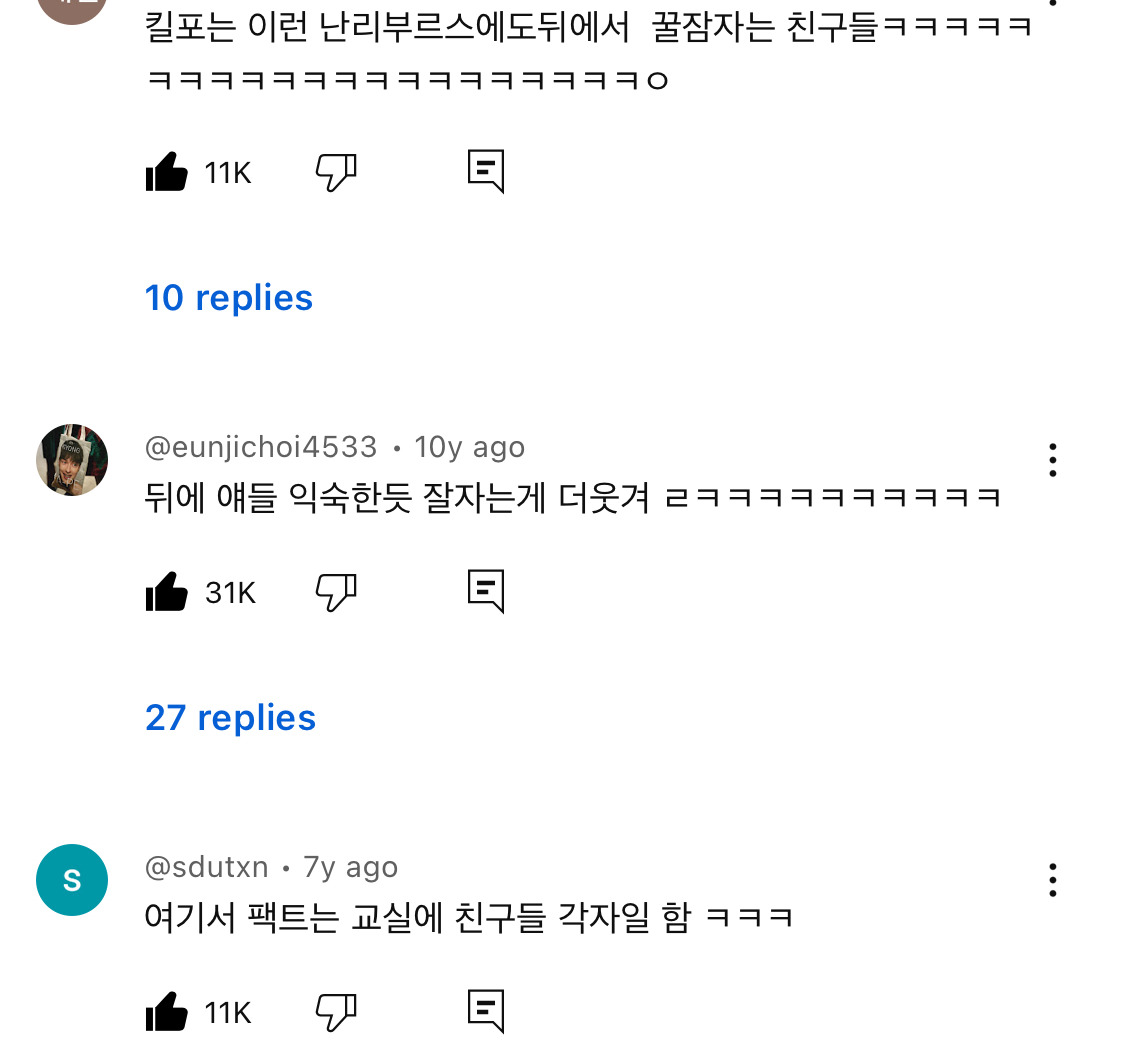Click the 7y ago timestamp
1125x1046 pixels.
(x=351, y=867)
